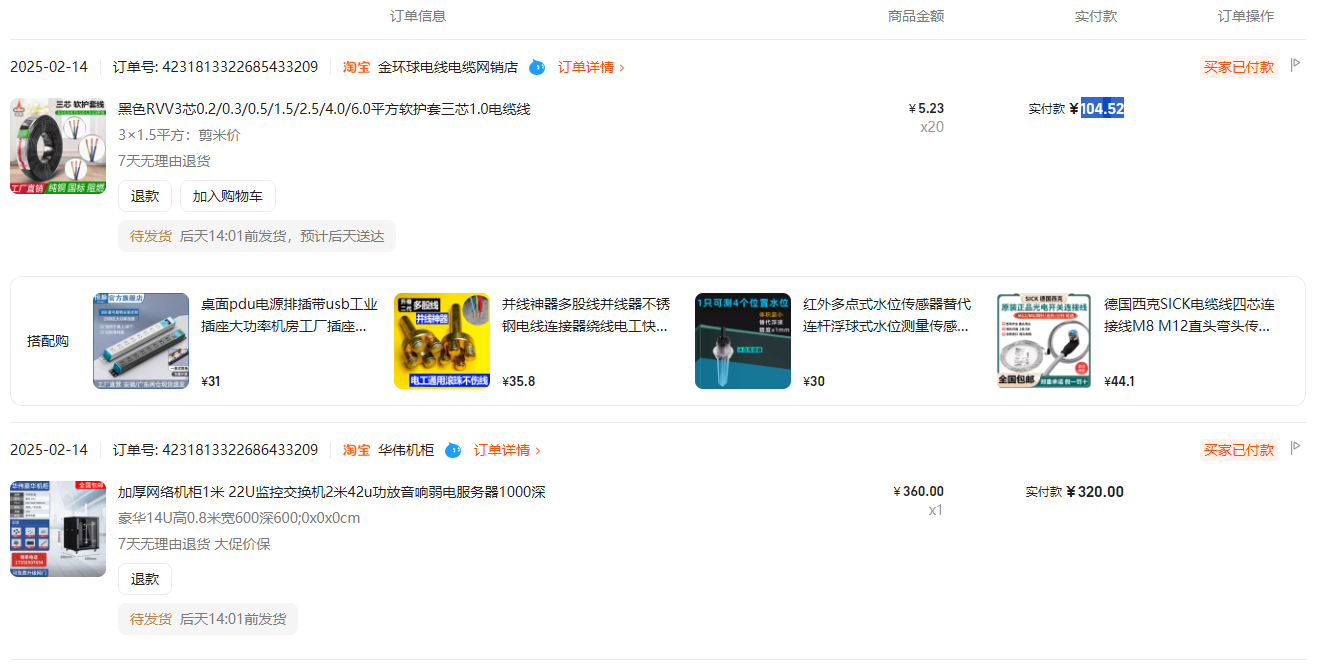Open the network cabinet product thumbnail
This screenshot has height=672, width=1318.
(x=58, y=529)
